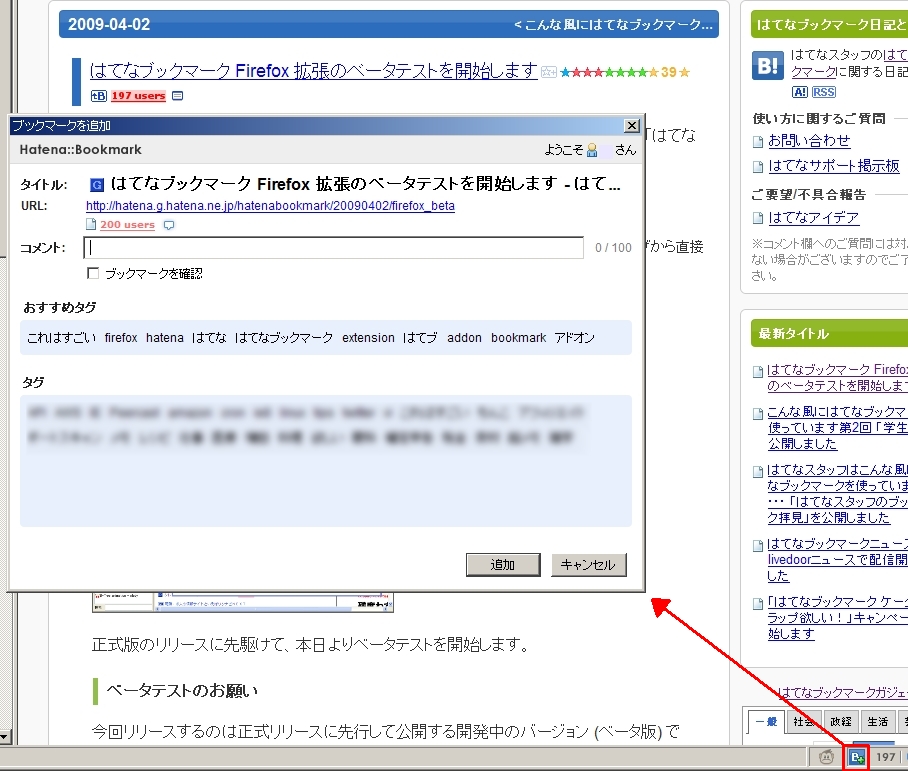Screen dimensions: 908x771
Task: Click the add-star button after the article title
Action: 548,72
